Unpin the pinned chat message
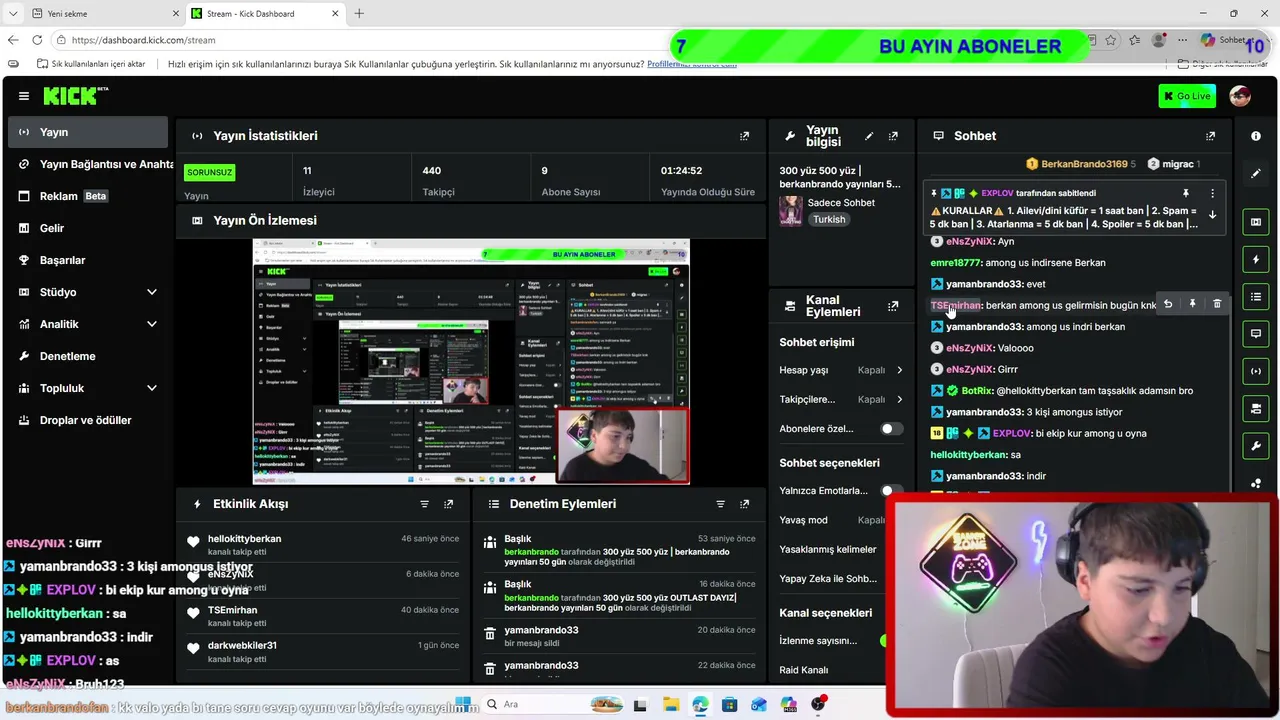Screen dimensions: 1280x720 pyautogui.click(x=1186, y=193)
